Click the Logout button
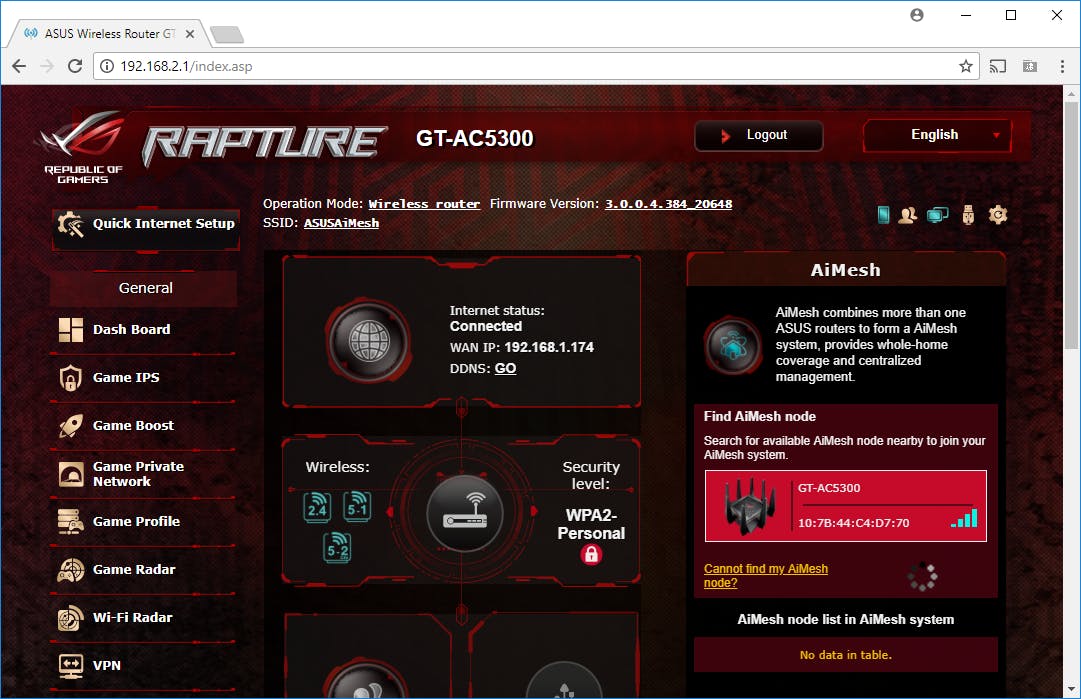Image resolution: width=1081 pixels, height=699 pixels. (x=758, y=135)
